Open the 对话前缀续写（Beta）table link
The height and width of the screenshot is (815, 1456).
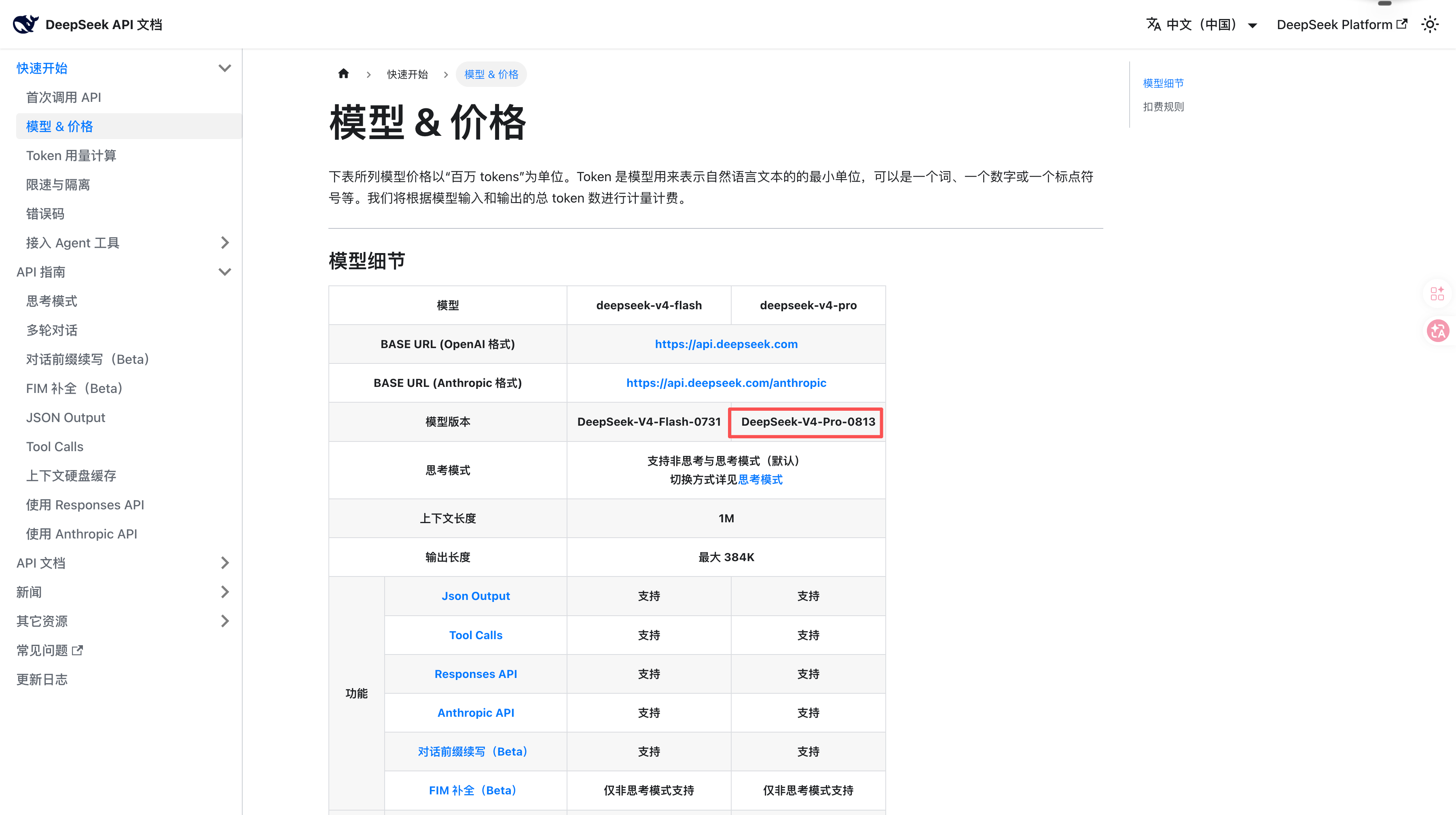(x=473, y=752)
